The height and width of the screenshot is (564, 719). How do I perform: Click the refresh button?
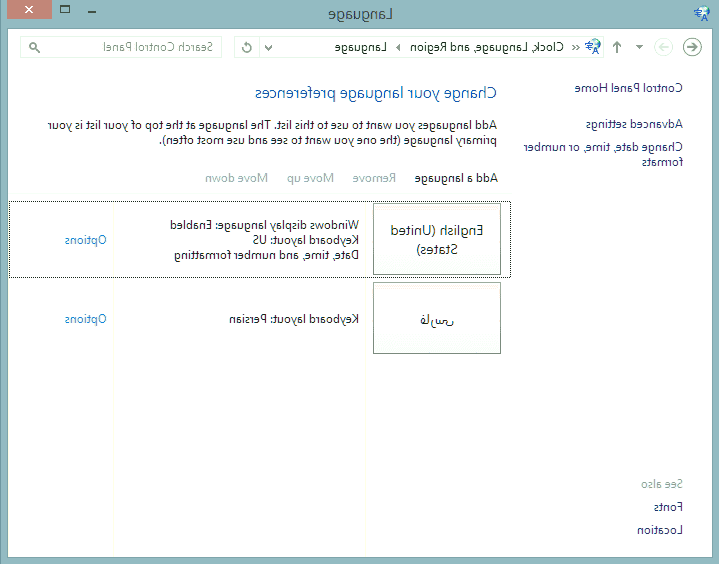point(247,47)
